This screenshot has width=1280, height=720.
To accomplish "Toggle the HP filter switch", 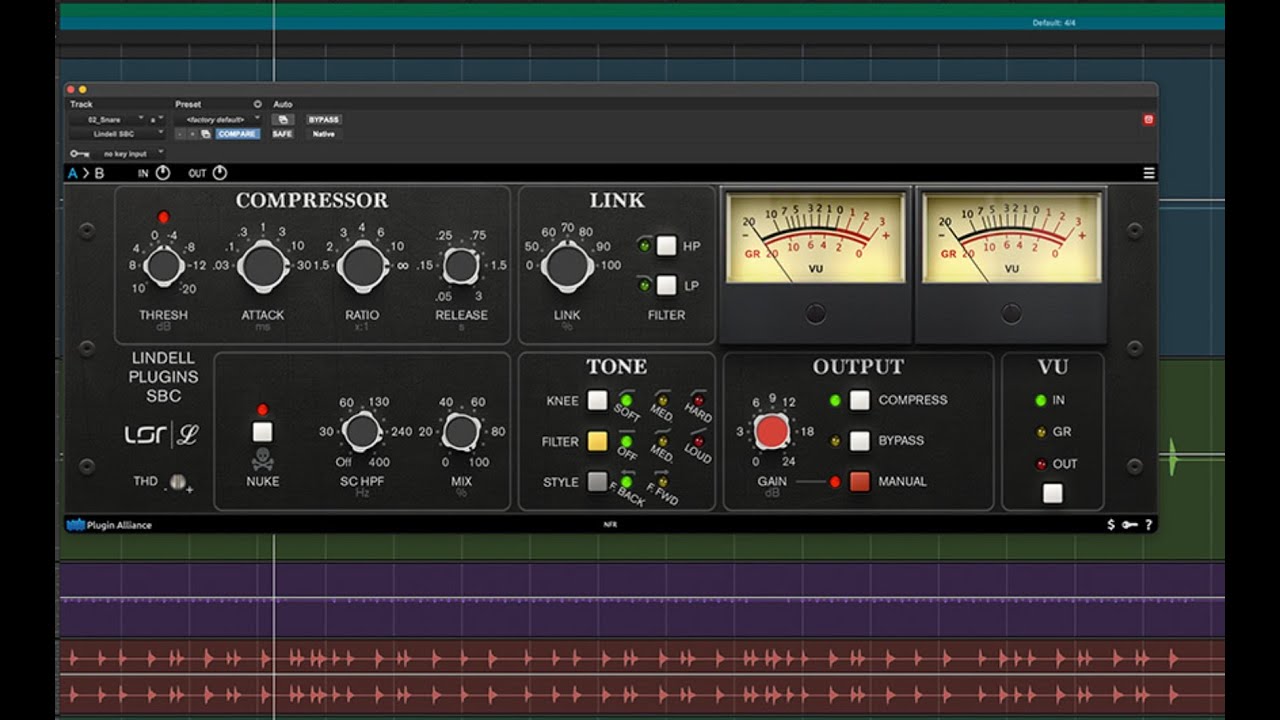I will [666, 246].
